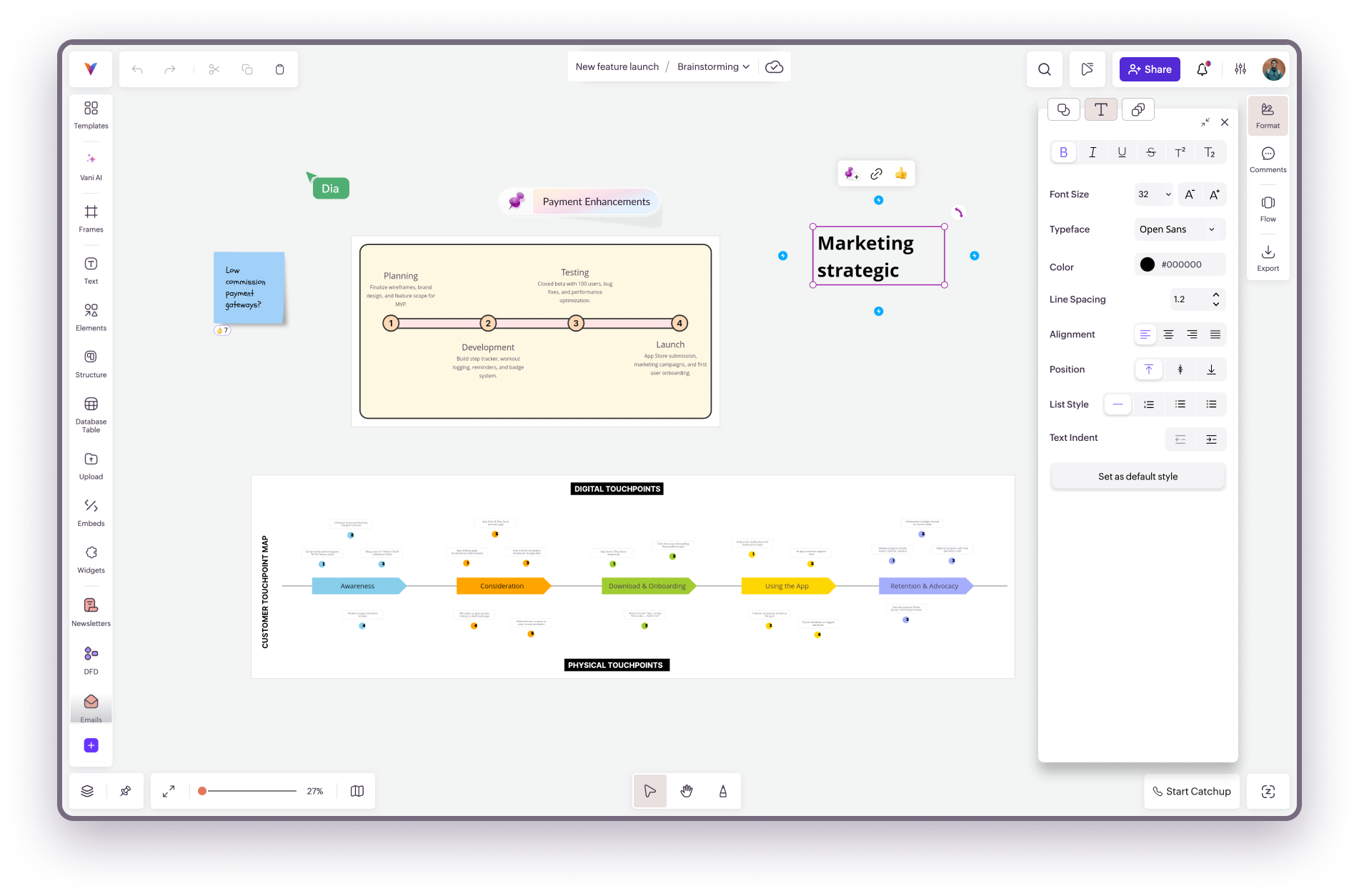The width and height of the screenshot is (1359, 896).
Task: Click the Embeds sidebar icon
Action: pos(91,512)
